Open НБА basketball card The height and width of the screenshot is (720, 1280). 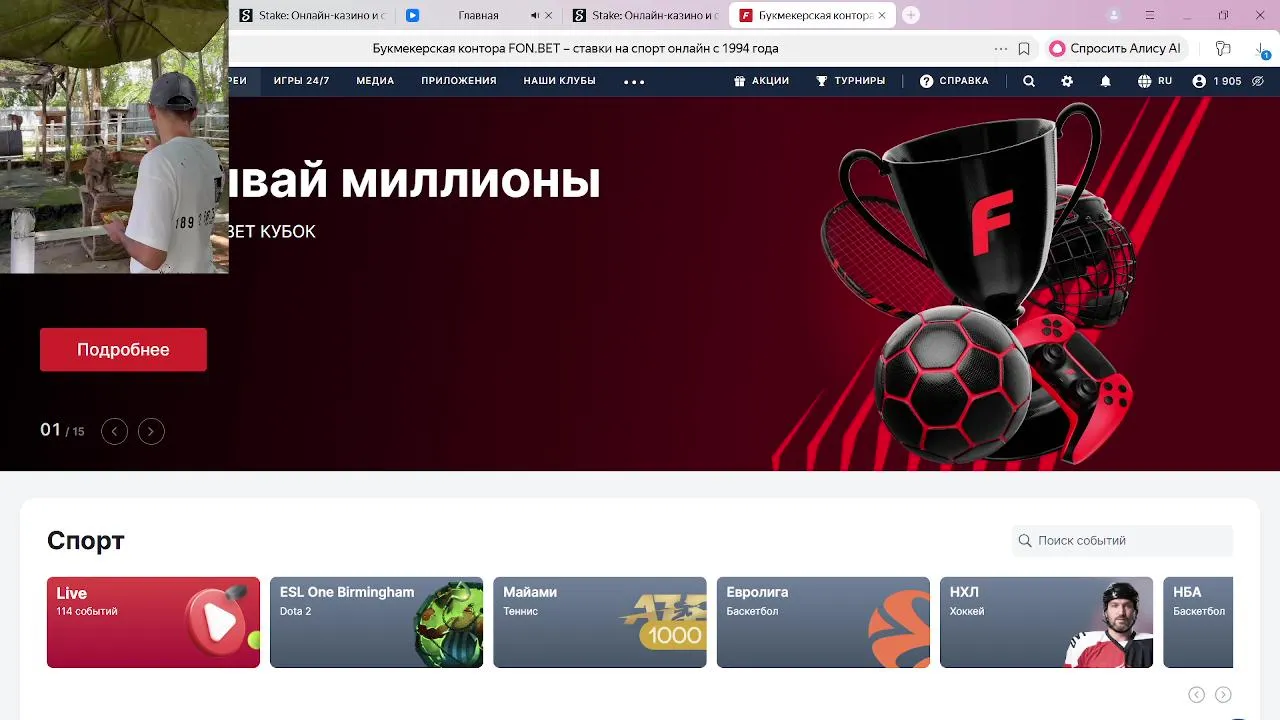click(x=1198, y=622)
